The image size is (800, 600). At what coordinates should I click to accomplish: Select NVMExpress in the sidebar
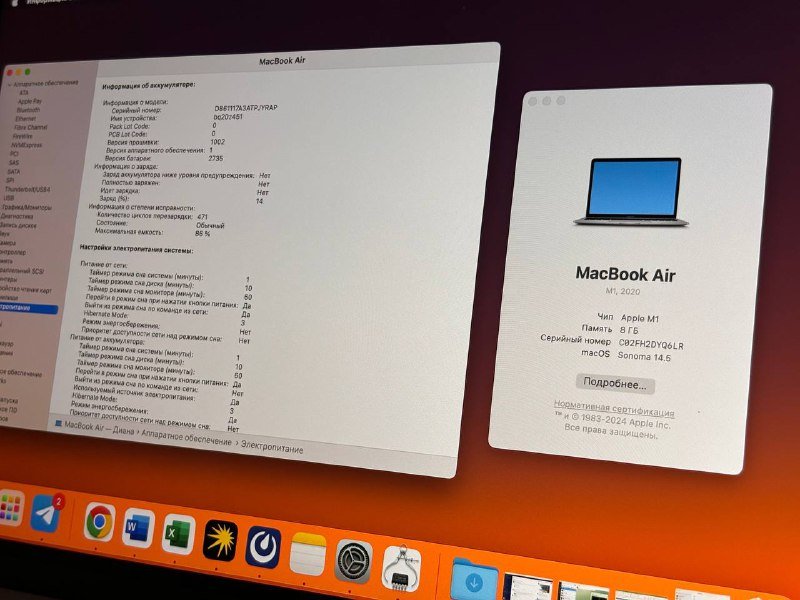point(27,144)
